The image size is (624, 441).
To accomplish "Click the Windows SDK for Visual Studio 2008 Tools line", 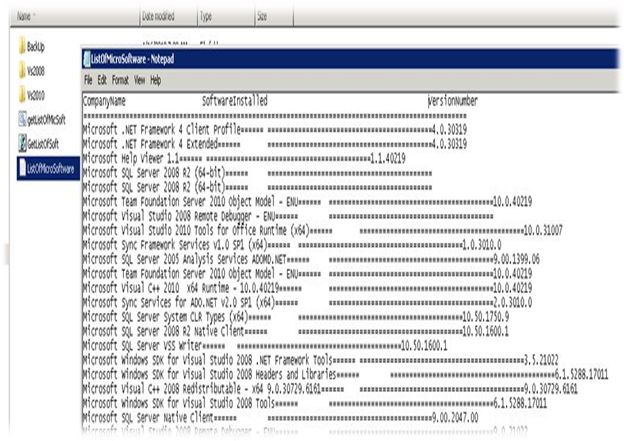I will point(315,403).
